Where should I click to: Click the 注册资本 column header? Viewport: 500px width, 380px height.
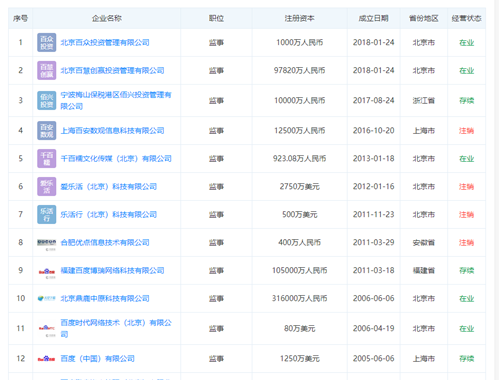[299, 18]
